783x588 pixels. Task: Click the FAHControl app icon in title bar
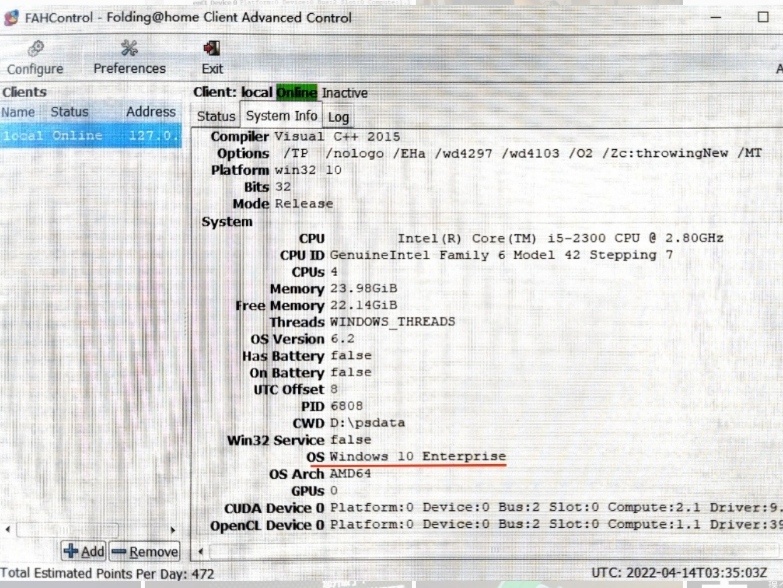pos(11,18)
